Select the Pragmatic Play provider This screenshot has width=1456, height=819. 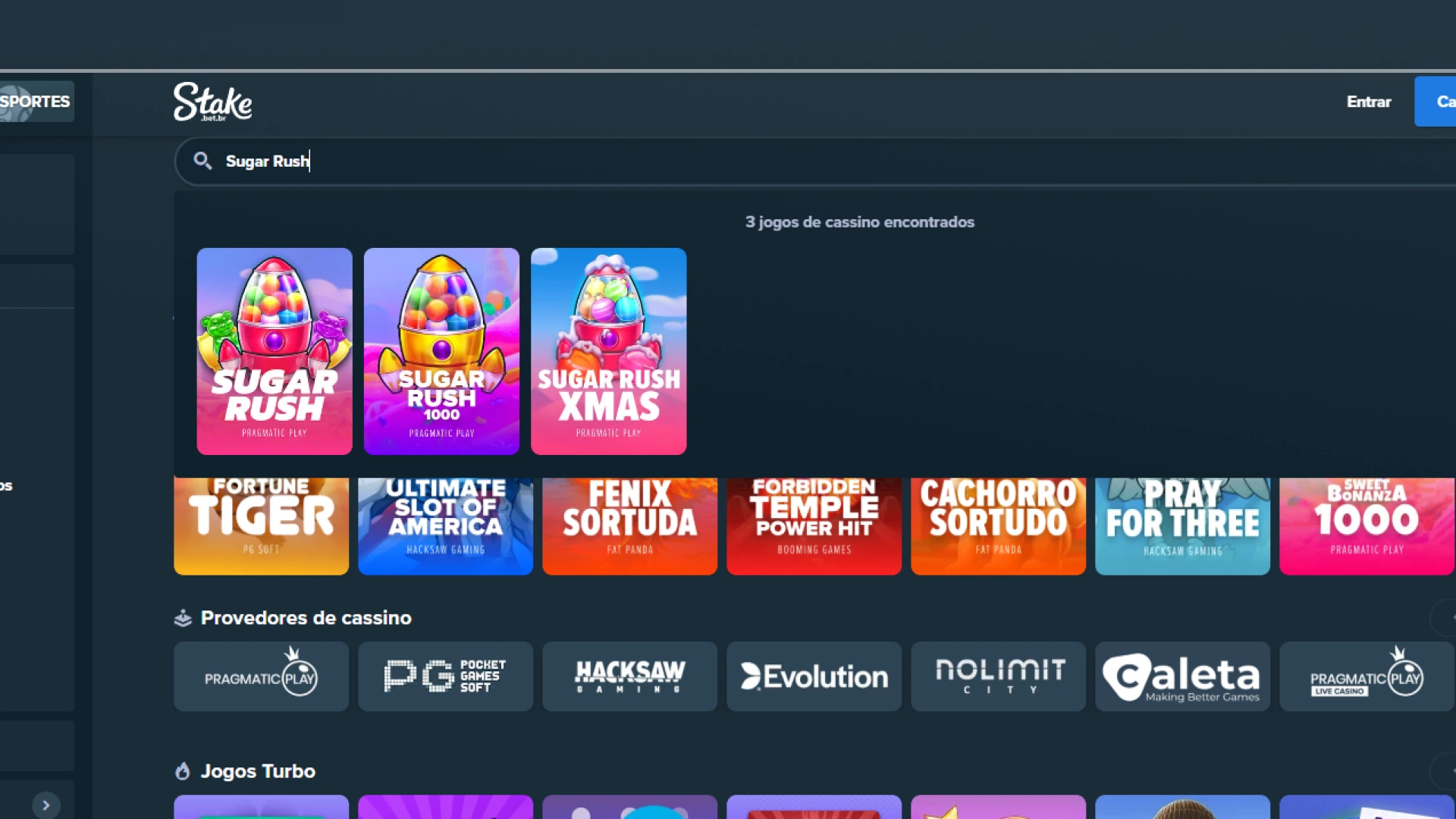click(261, 676)
